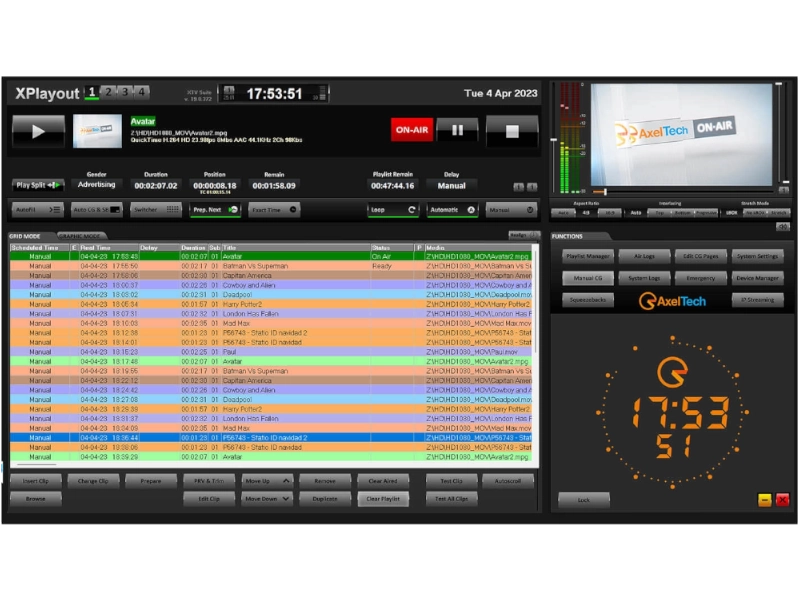Click the Play Split button

[38, 185]
